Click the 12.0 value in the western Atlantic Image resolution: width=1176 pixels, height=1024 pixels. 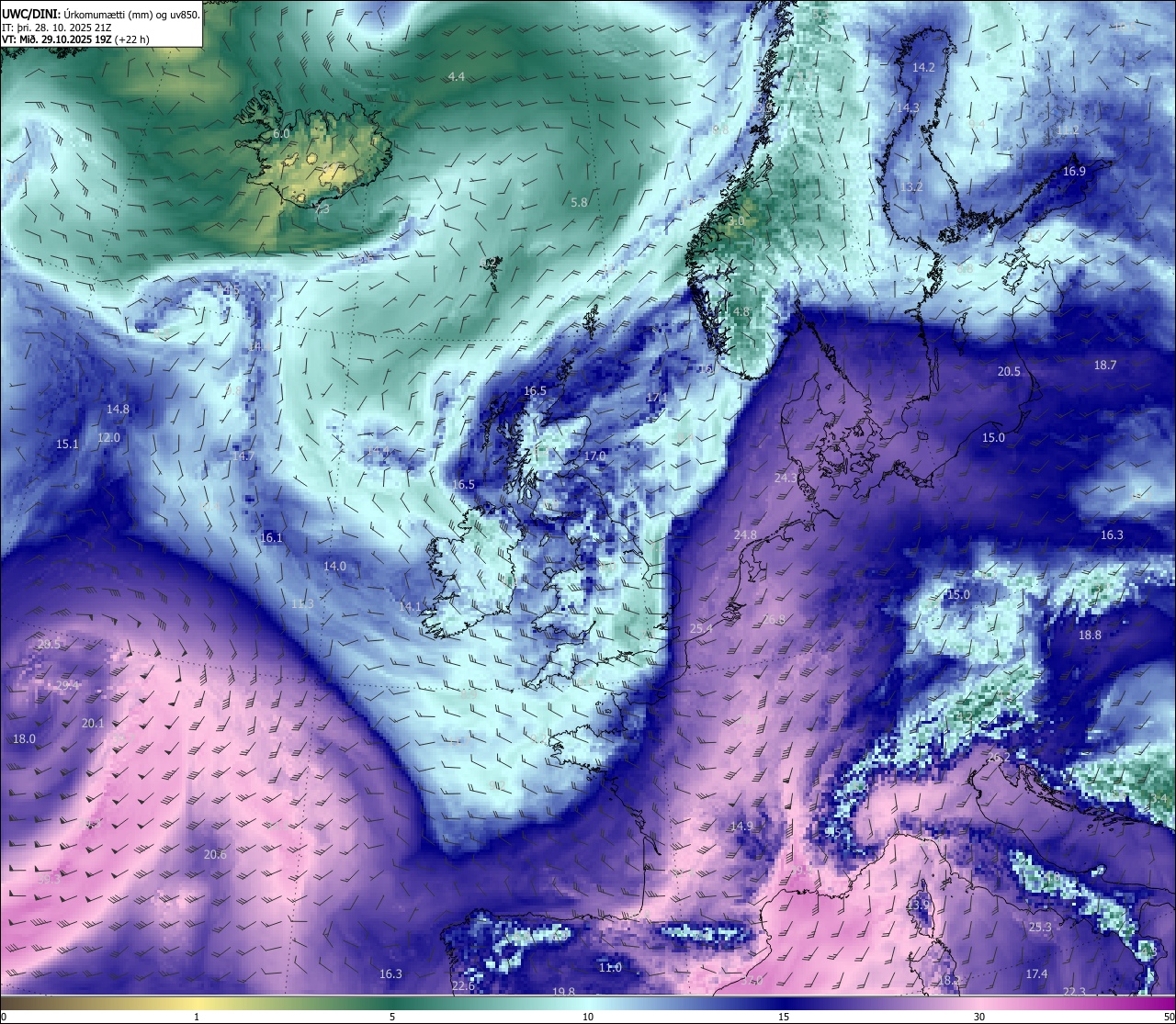(109, 438)
